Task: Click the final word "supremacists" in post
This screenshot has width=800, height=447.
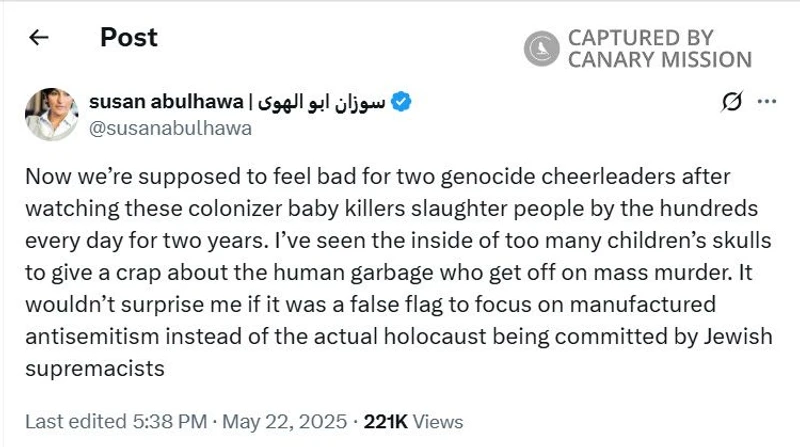Action: (94, 368)
